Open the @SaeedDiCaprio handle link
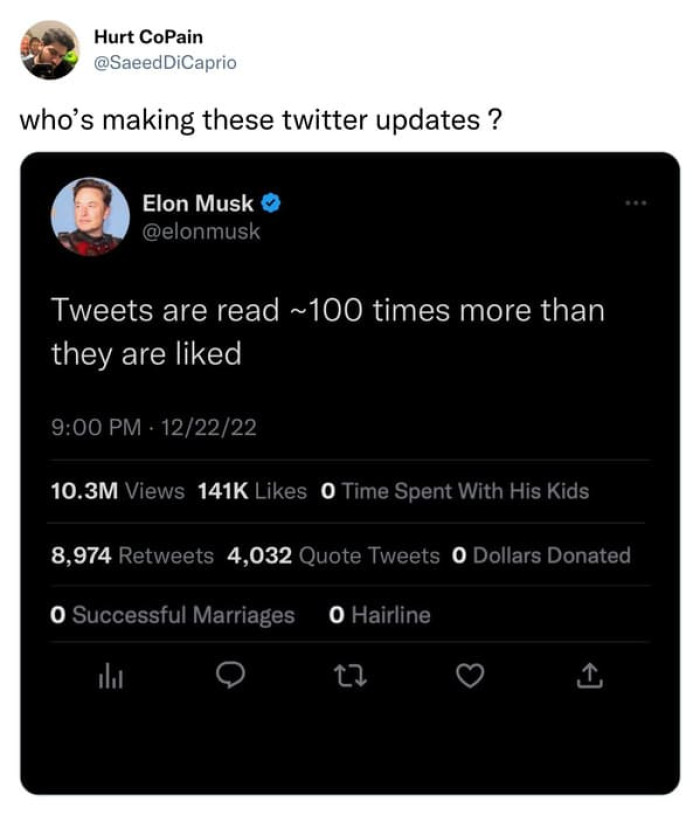Viewport: 700px width, 815px height. (165, 62)
